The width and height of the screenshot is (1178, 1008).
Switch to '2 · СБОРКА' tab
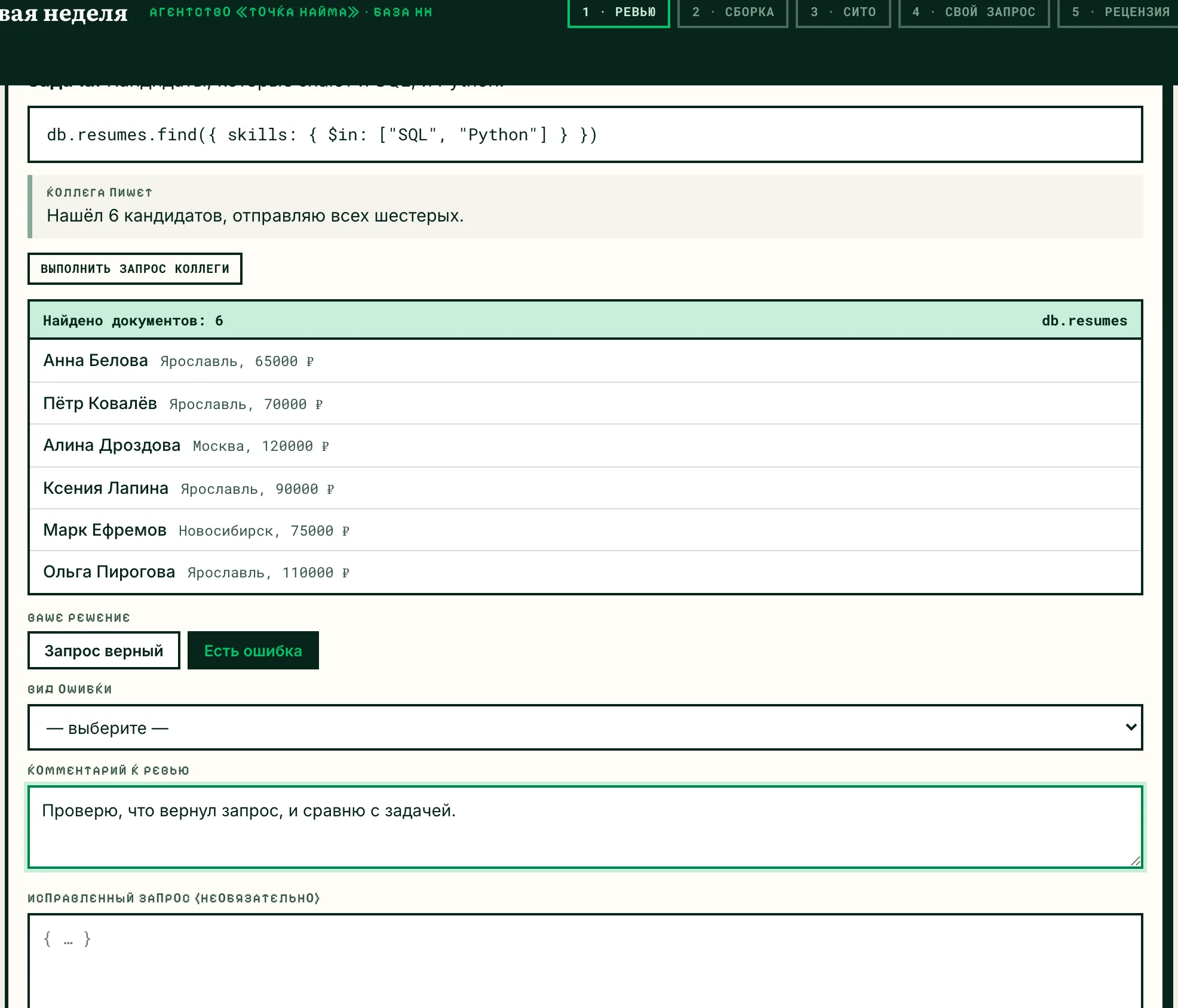tap(733, 13)
